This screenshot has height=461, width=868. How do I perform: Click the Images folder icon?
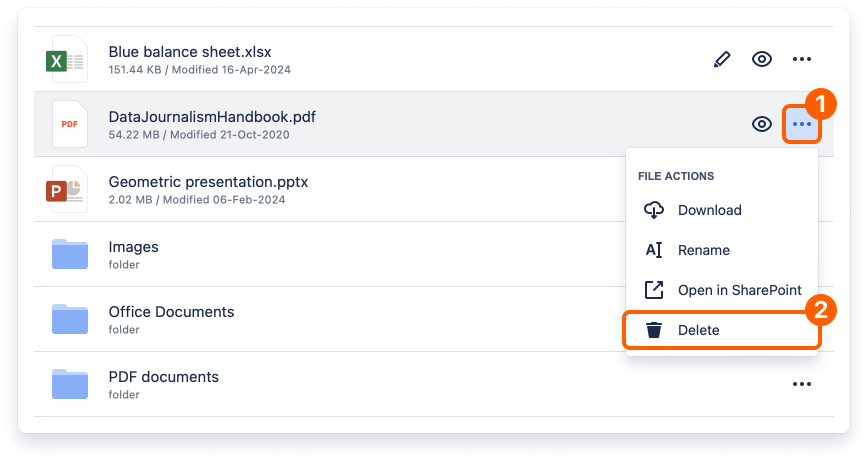click(70, 254)
